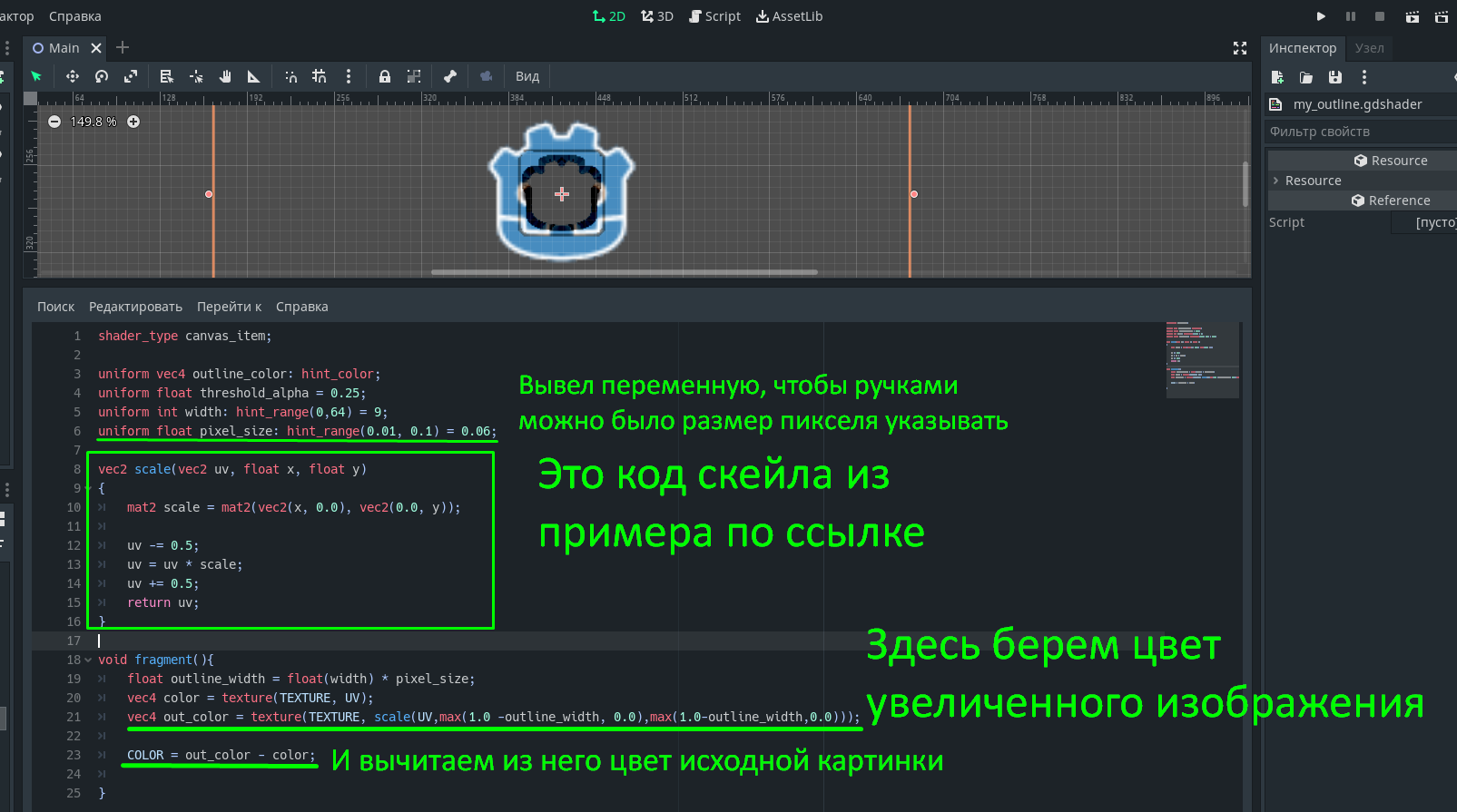Select the Rotate mode tool

click(102, 77)
